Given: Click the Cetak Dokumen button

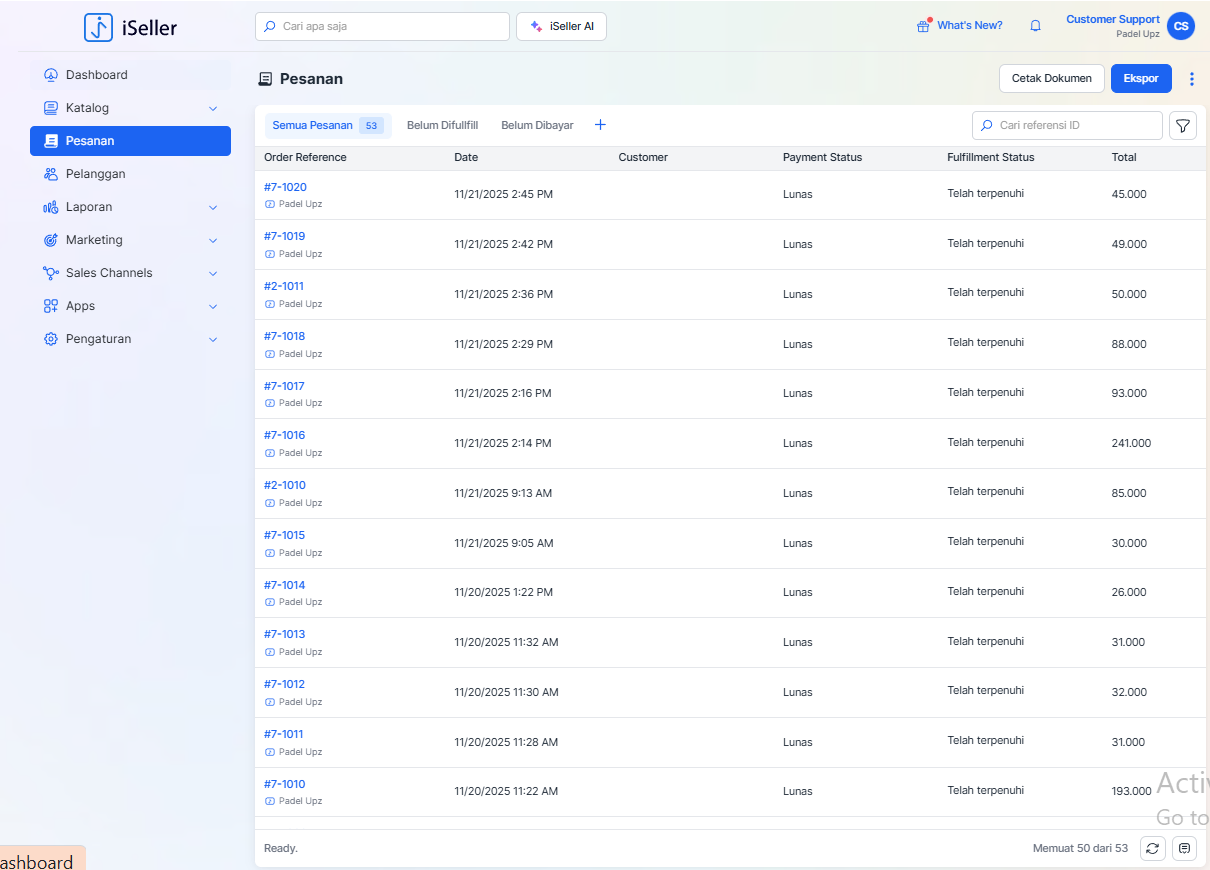Looking at the screenshot, I should point(1051,79).
